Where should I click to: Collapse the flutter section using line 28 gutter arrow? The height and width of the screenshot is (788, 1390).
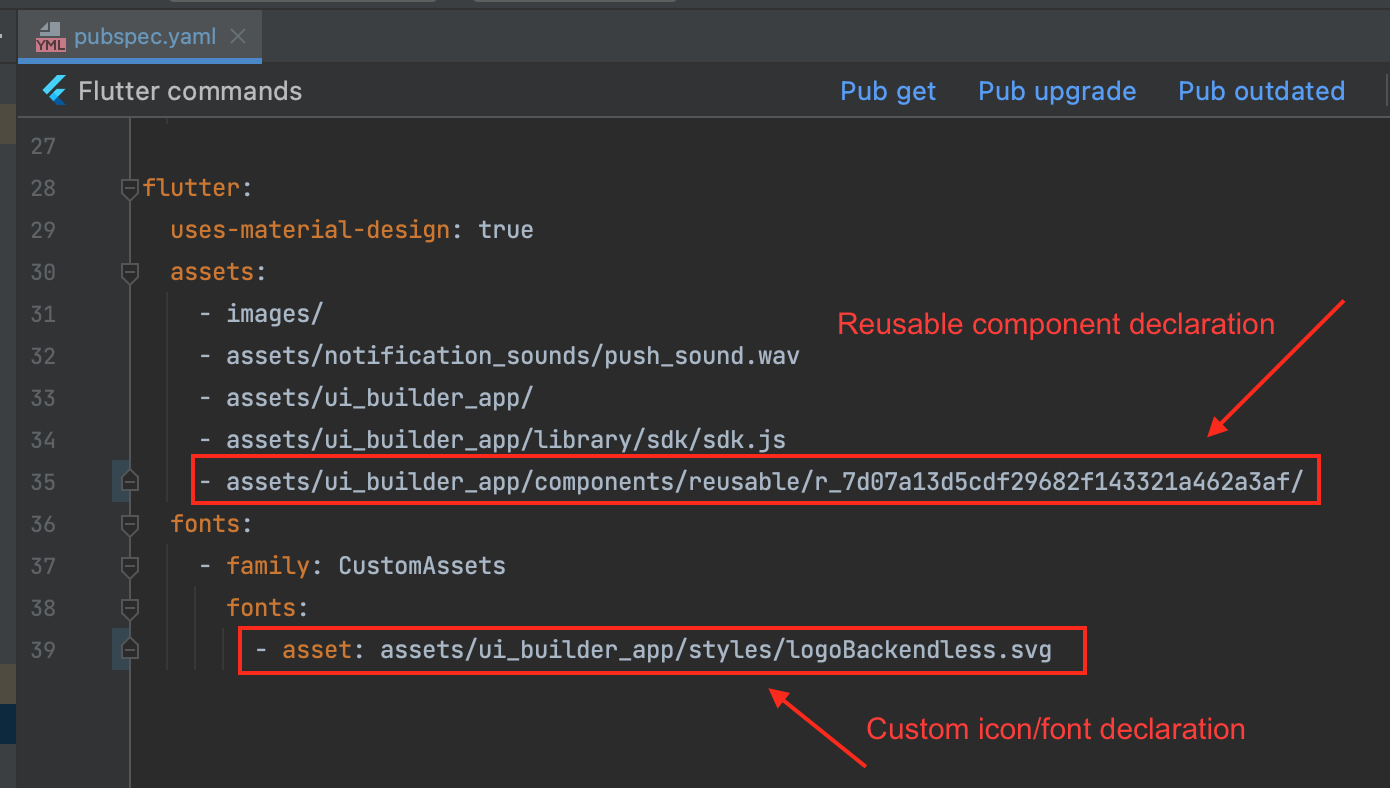coord(129,187)
